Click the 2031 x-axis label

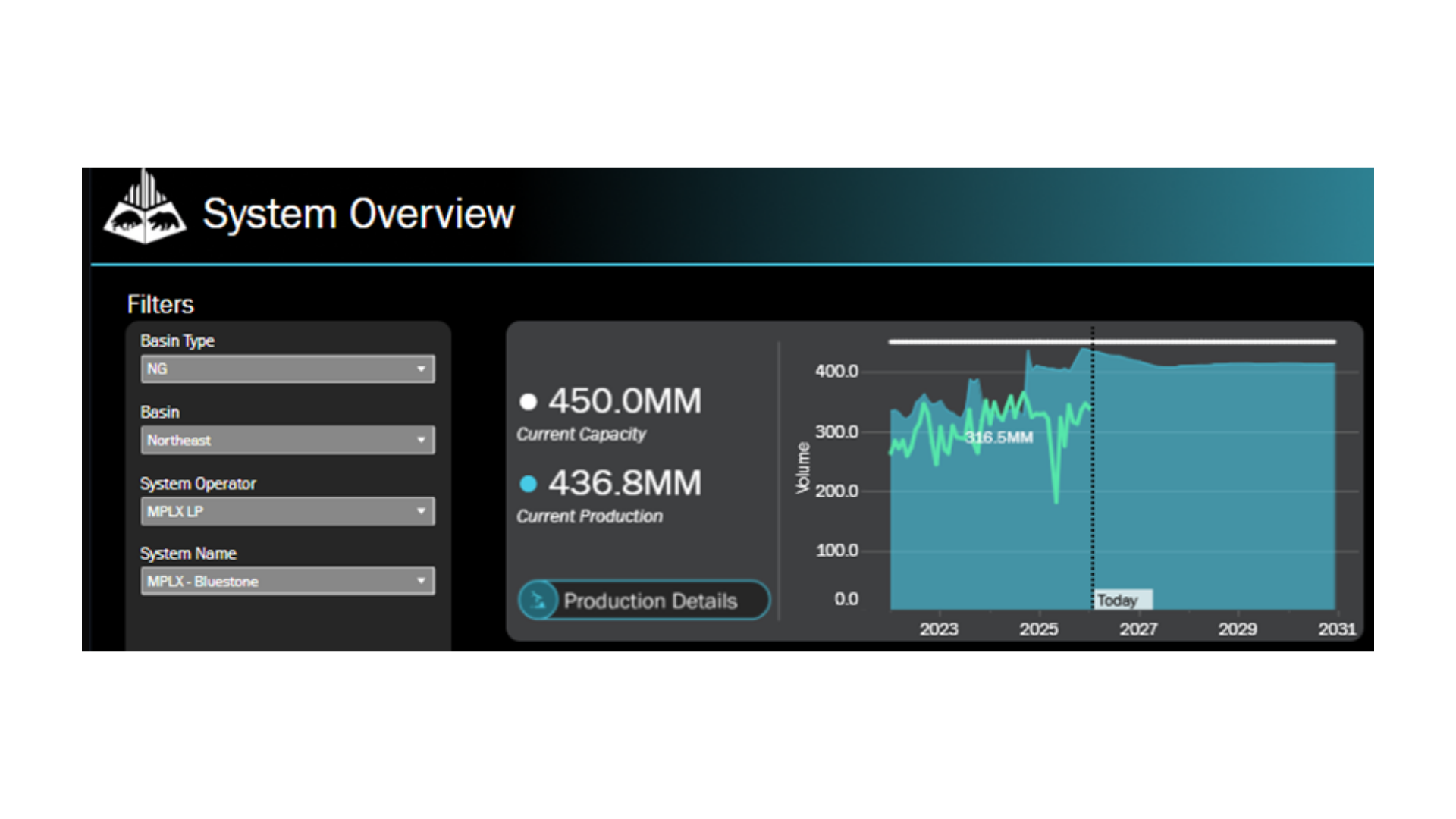tap(1336, 629)
